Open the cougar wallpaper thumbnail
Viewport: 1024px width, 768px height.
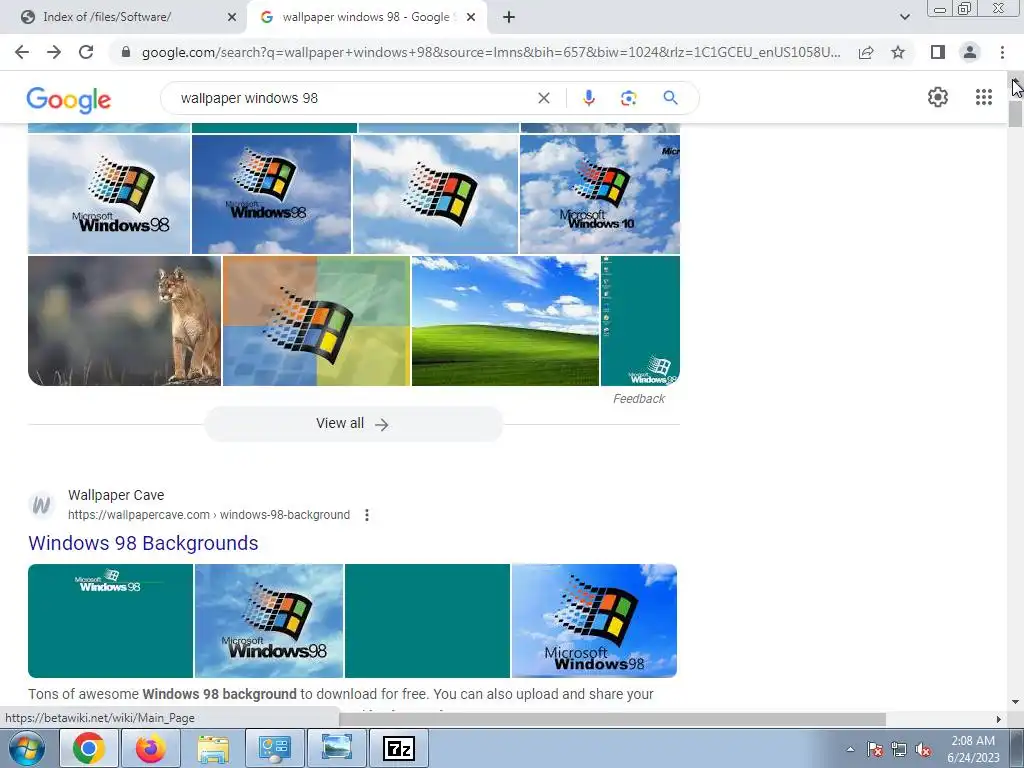[x=125, y=321]
